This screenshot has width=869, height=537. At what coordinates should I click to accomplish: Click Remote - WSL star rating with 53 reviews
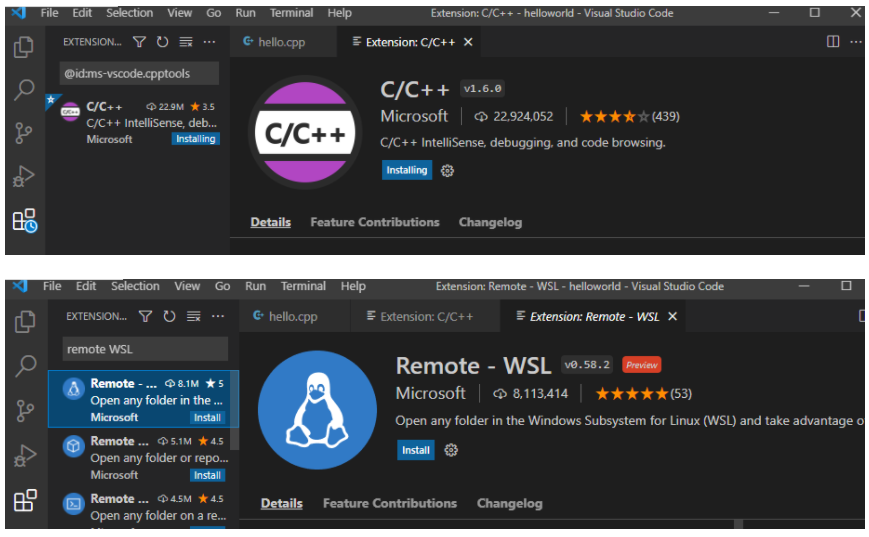coord(643,393)
